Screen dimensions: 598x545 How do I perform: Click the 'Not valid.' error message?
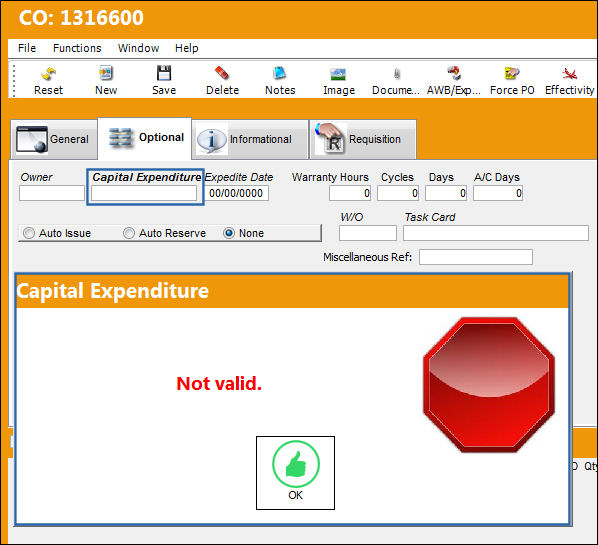point(219,384)
